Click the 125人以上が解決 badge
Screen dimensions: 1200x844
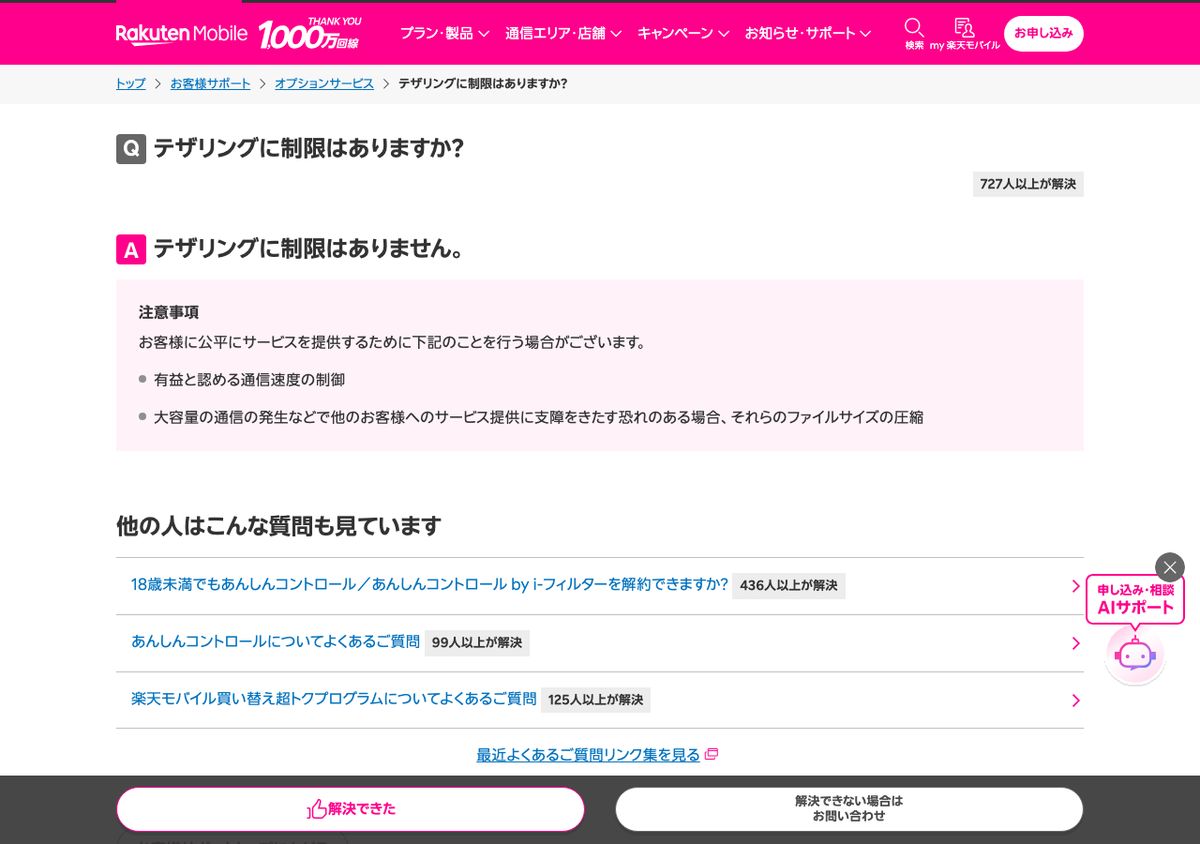[x=596, y=700]
